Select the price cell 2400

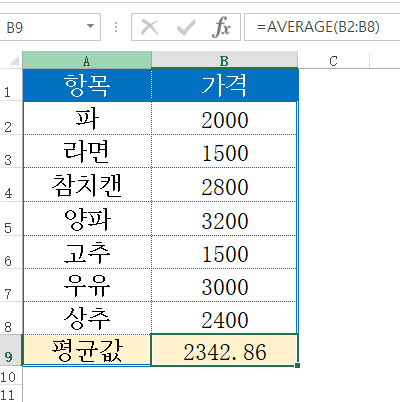coord(224,318)
